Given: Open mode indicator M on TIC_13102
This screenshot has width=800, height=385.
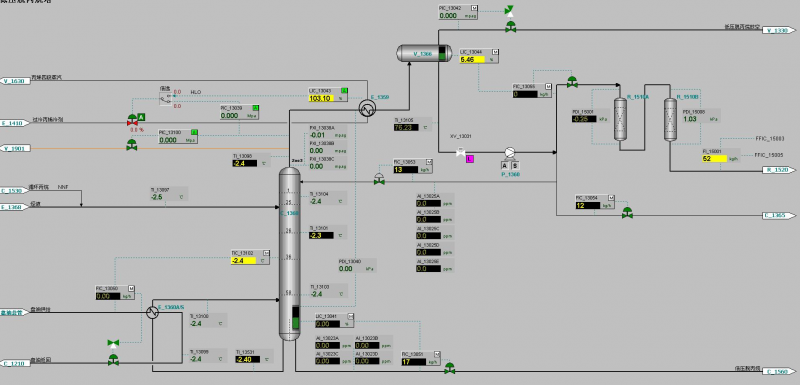Looking at the screenshot, I should click(266, 253).
